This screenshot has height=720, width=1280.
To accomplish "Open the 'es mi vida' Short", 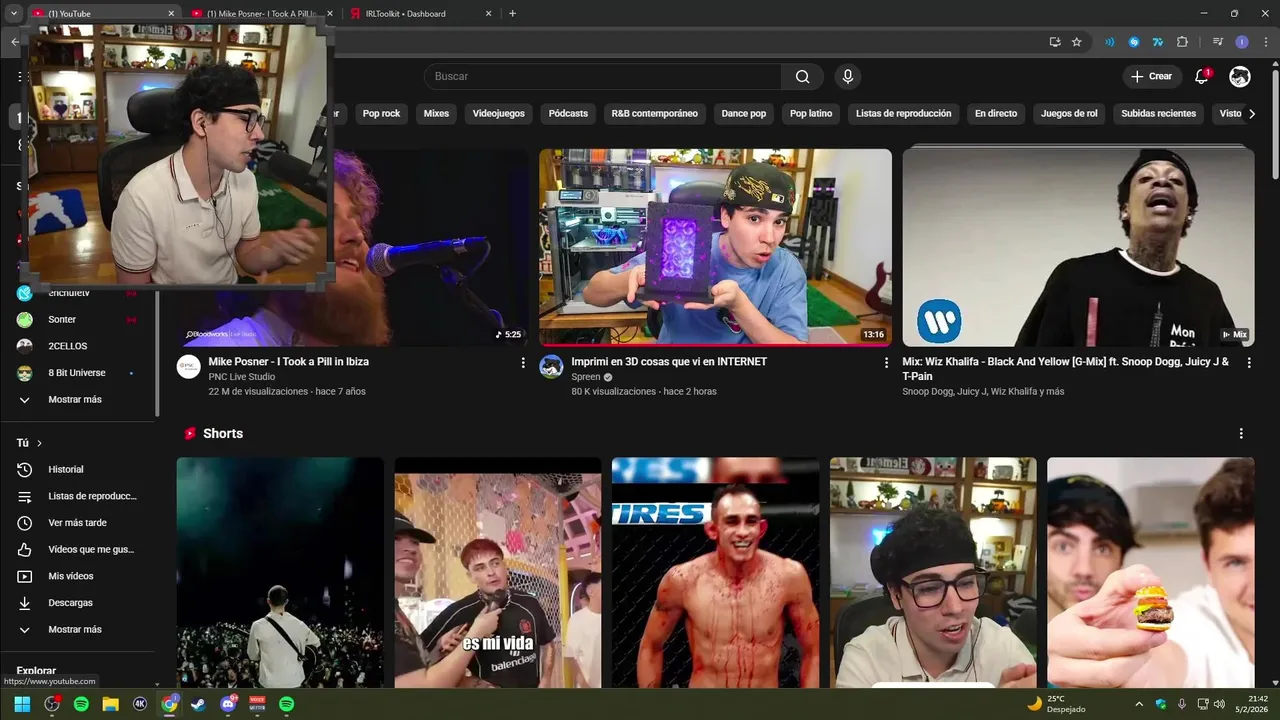I will pos(498,573).
